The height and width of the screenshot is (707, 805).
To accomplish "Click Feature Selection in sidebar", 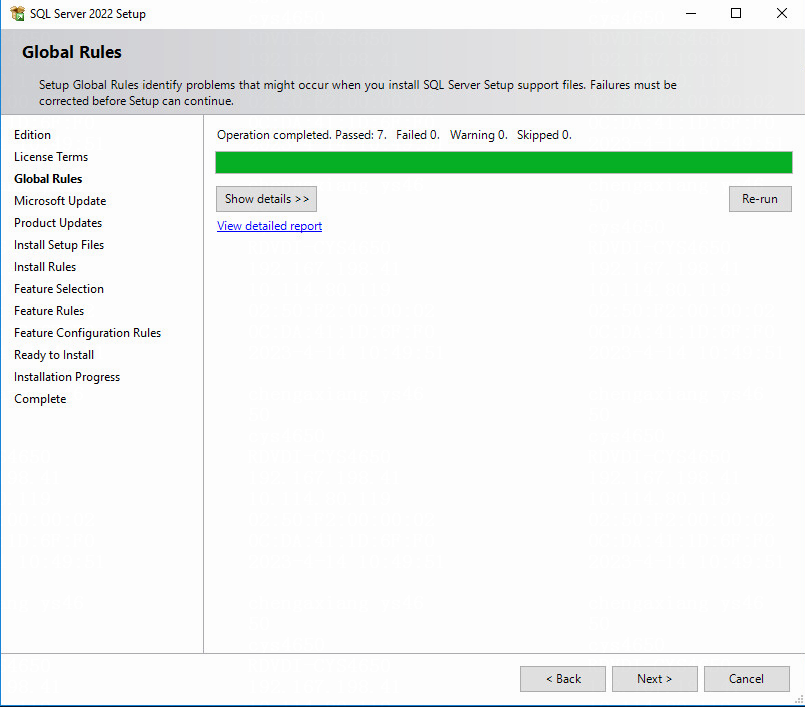I will (x=59, y=289).
